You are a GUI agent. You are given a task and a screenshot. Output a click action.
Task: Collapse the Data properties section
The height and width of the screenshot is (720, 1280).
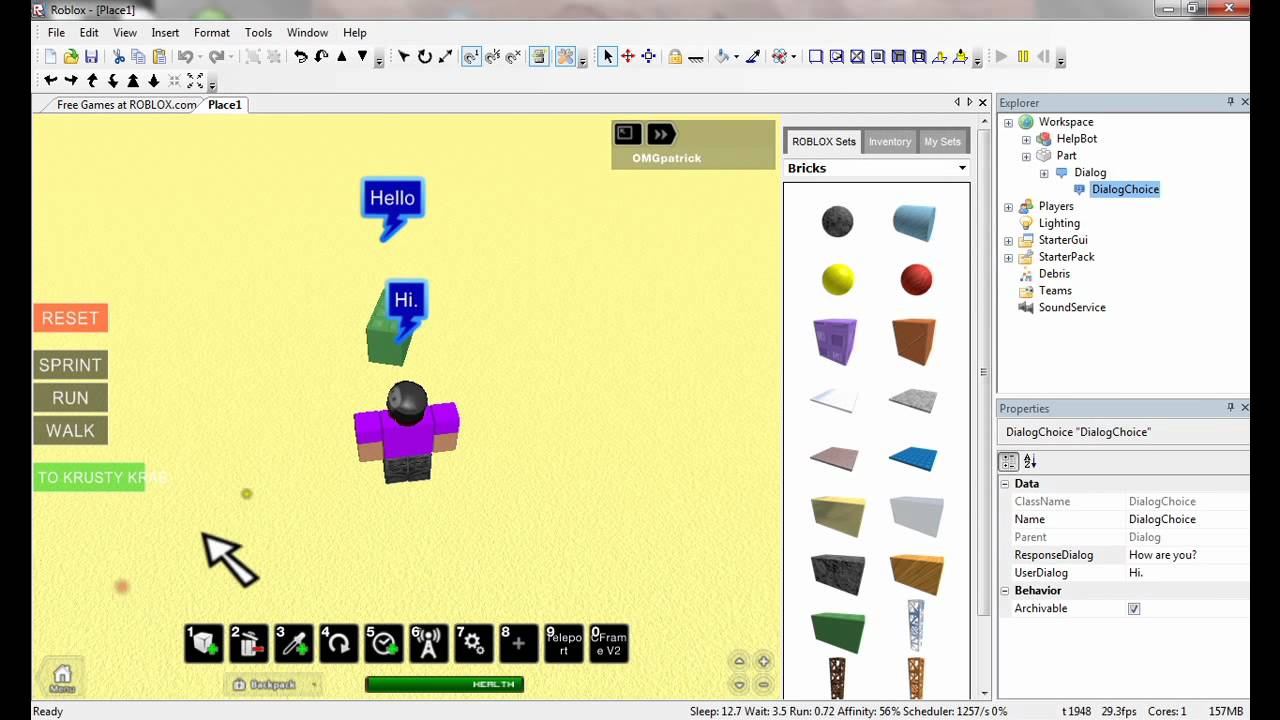click(1005, 484)
